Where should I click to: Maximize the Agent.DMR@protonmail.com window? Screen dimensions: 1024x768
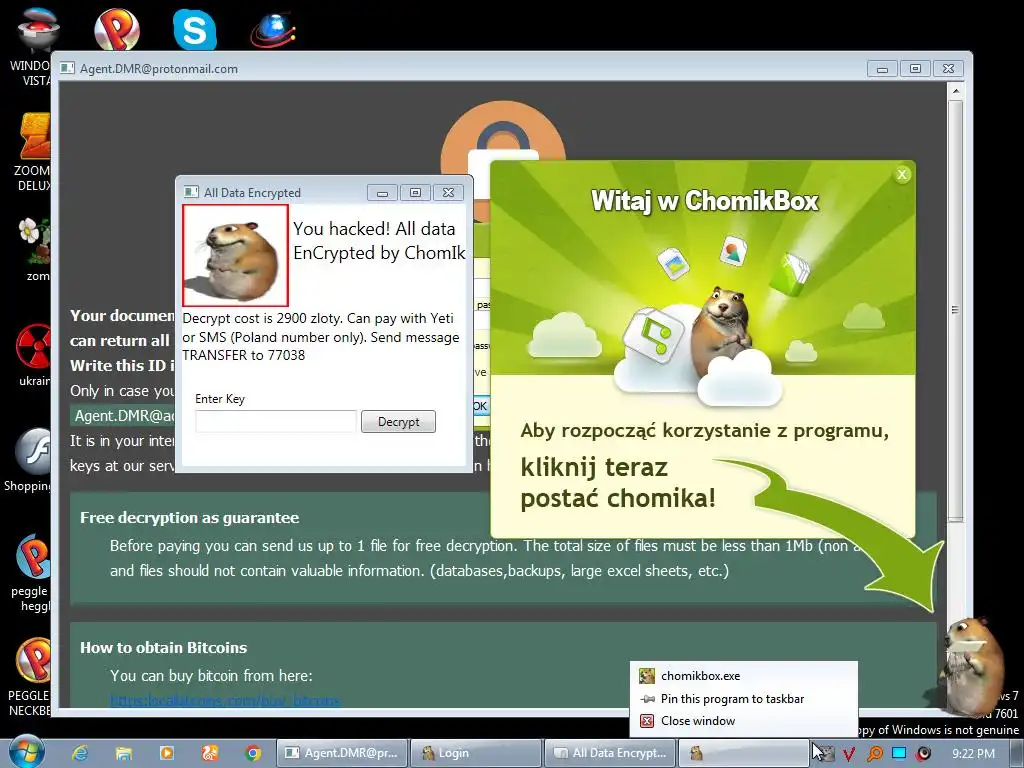[916, 69]
